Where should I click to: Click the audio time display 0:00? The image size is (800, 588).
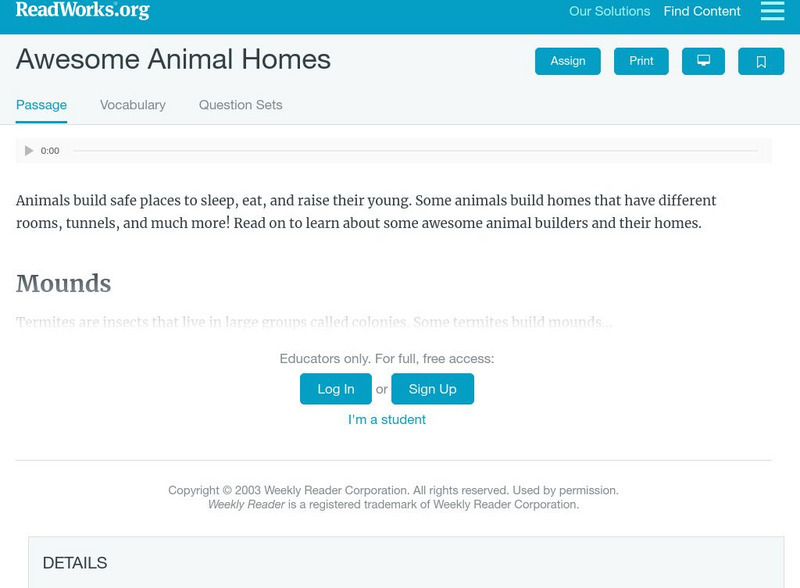click(50, 151)
